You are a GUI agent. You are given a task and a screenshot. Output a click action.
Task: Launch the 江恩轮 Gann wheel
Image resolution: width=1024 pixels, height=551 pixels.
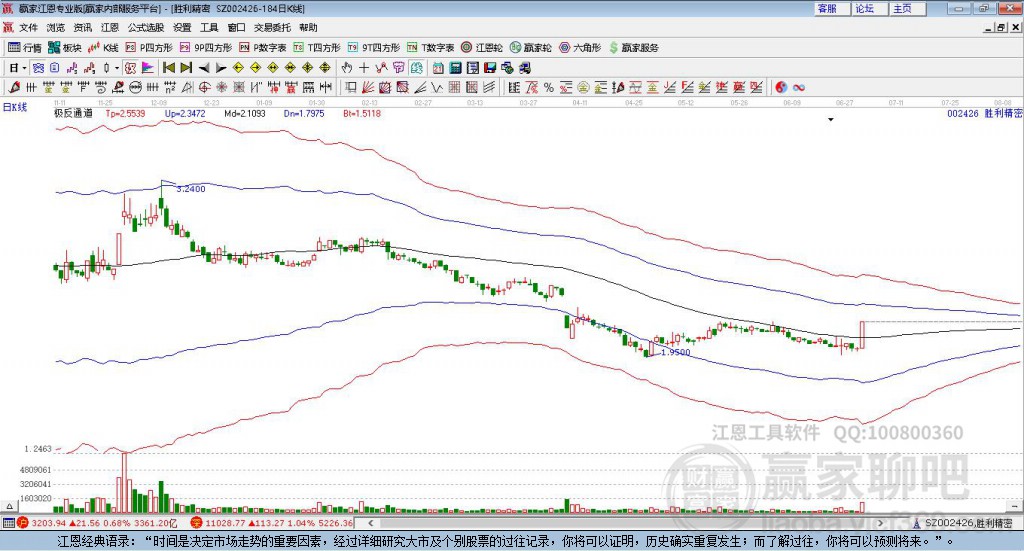(482, 48)
